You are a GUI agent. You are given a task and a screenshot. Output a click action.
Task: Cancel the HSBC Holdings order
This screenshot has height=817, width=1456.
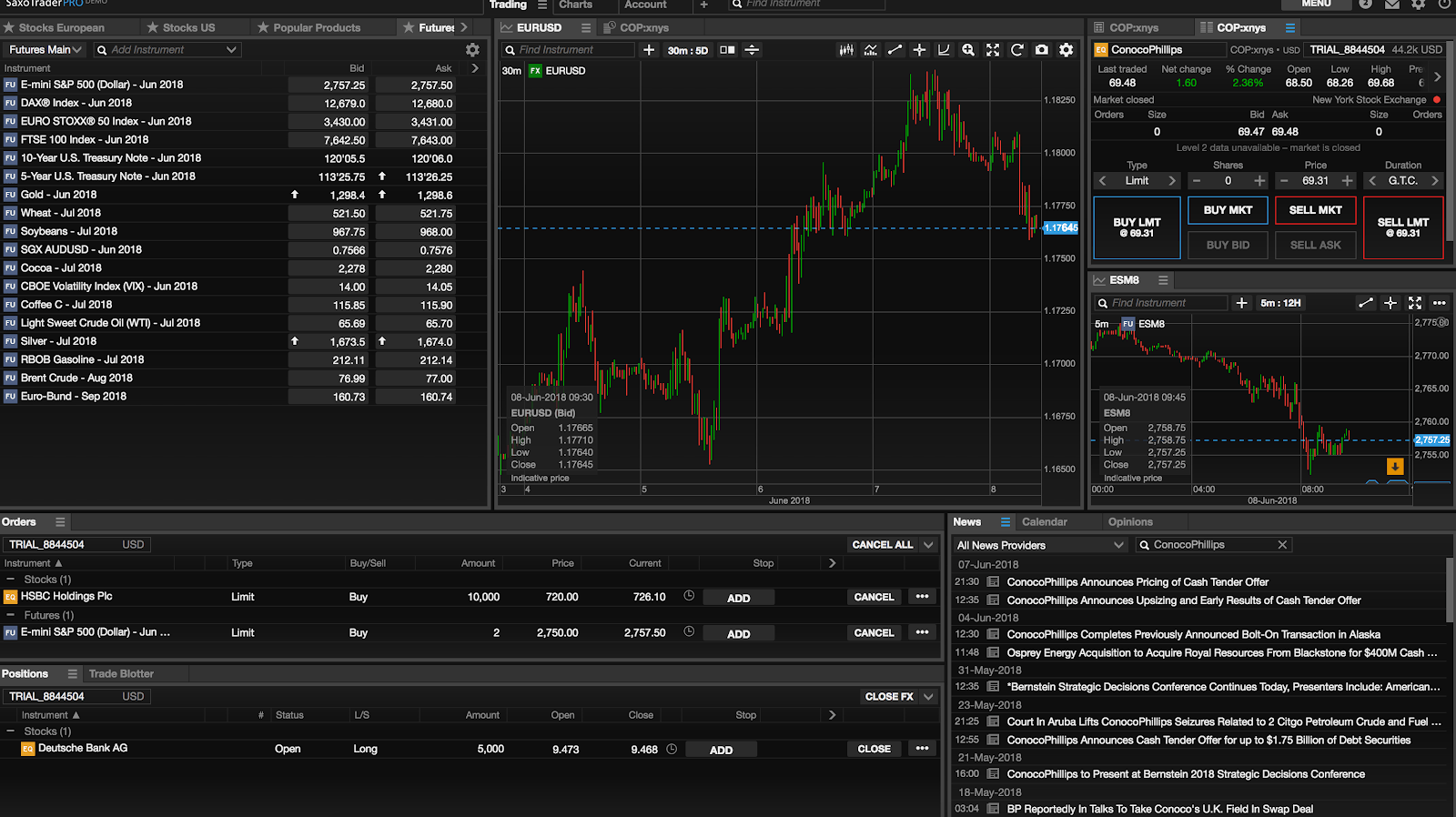coord(874,597)
